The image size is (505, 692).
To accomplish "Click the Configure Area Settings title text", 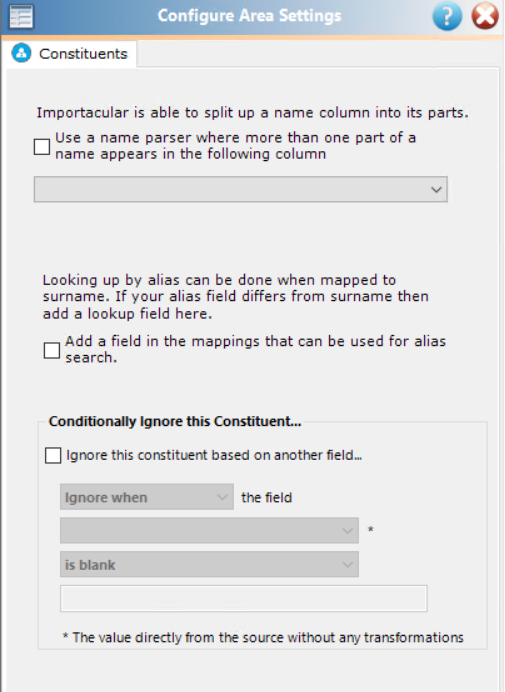I will pyautogui.click(x=249, y=16).
